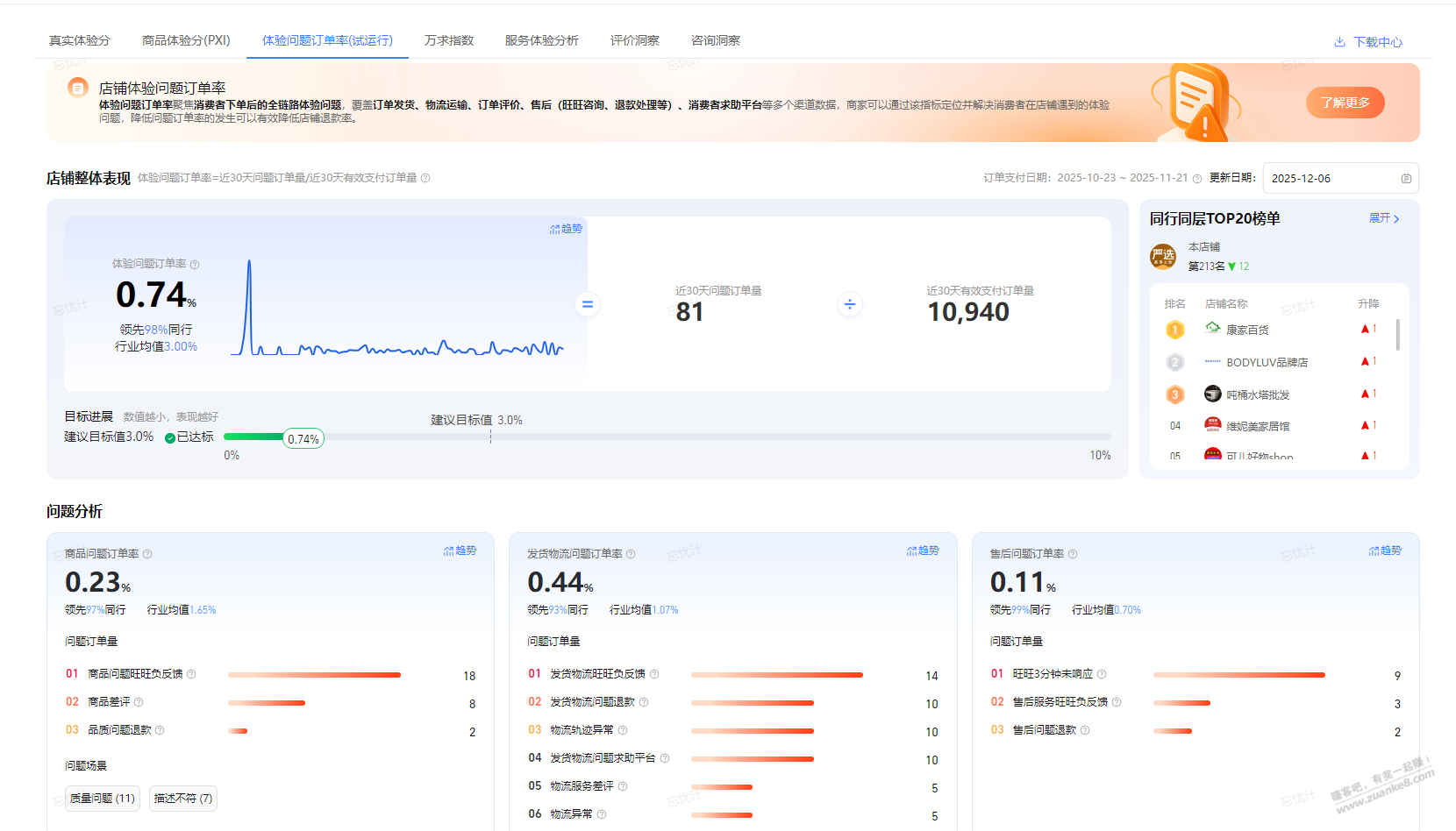Click help icon beside 体验问题订单率 label
The image size is (1456, 831).
pos(195,265)
